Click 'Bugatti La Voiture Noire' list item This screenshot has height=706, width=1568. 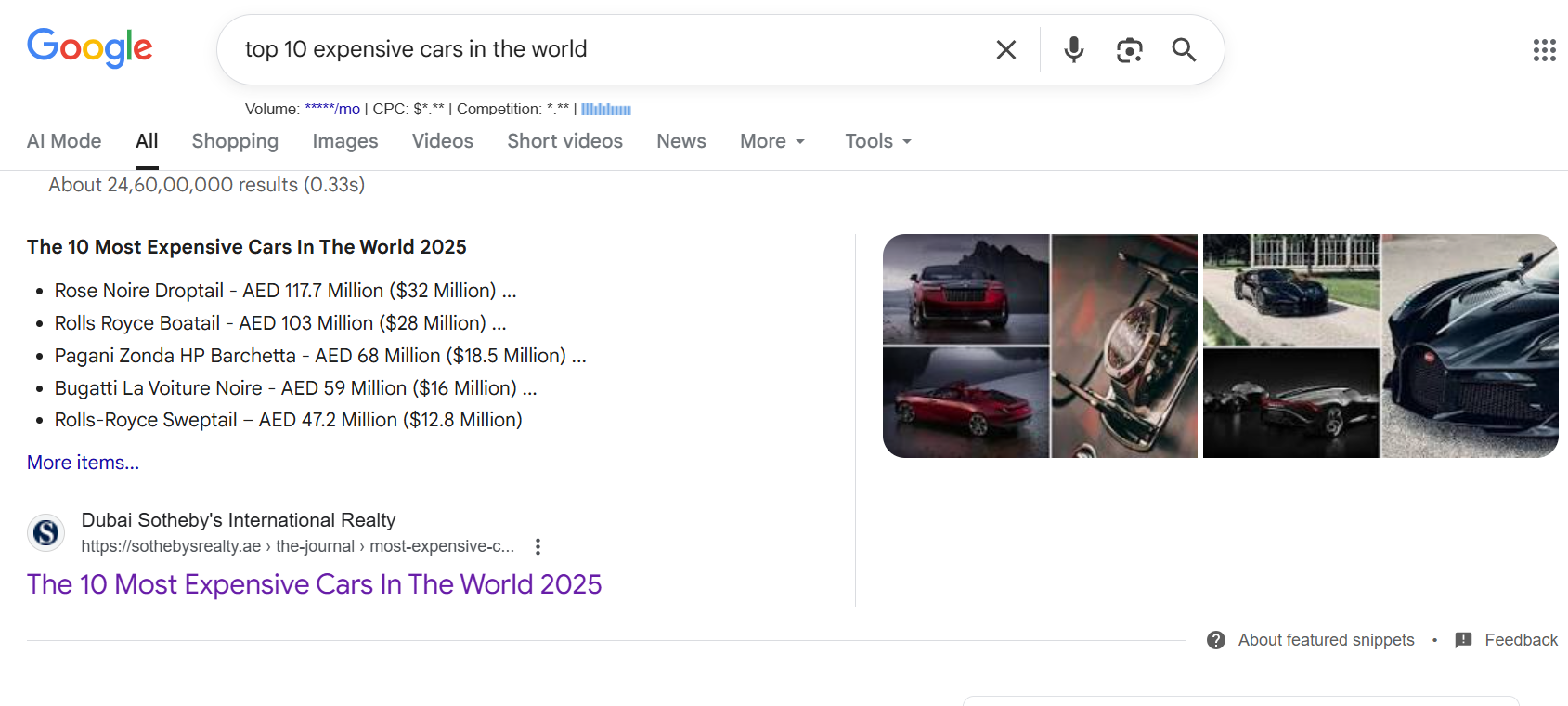(296, 388)
